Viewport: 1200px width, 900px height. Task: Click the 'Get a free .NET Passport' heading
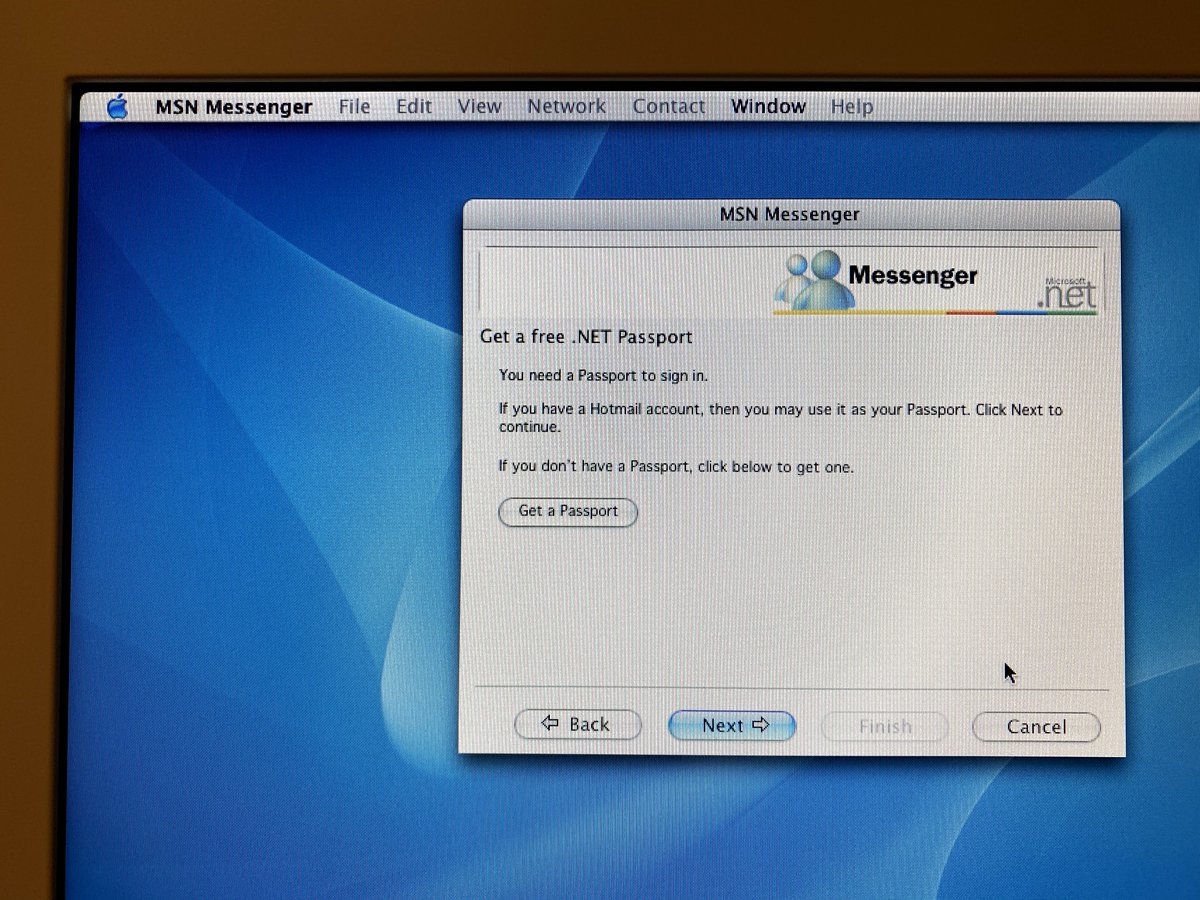pyautogui.click(x=586, y=337)
